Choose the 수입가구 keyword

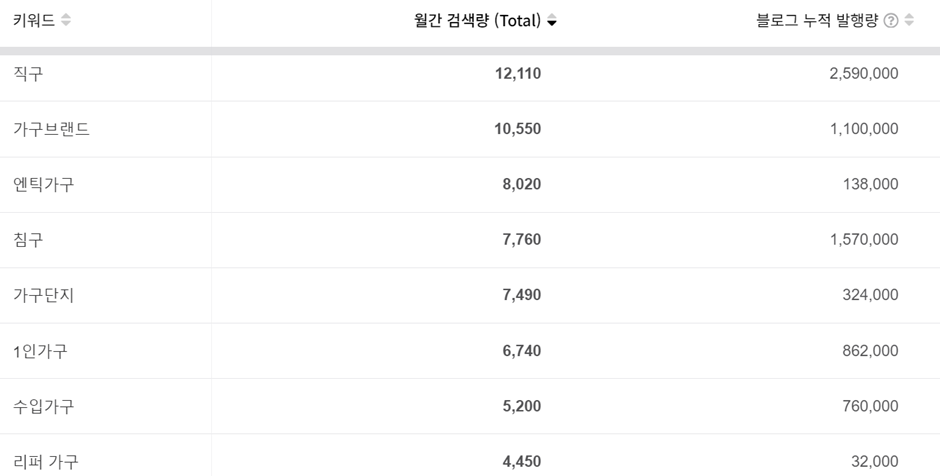(x=44, y=406)
